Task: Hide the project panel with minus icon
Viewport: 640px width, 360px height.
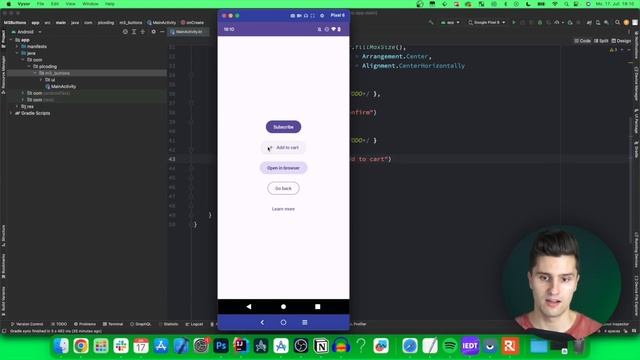Action: coord(162,31)
